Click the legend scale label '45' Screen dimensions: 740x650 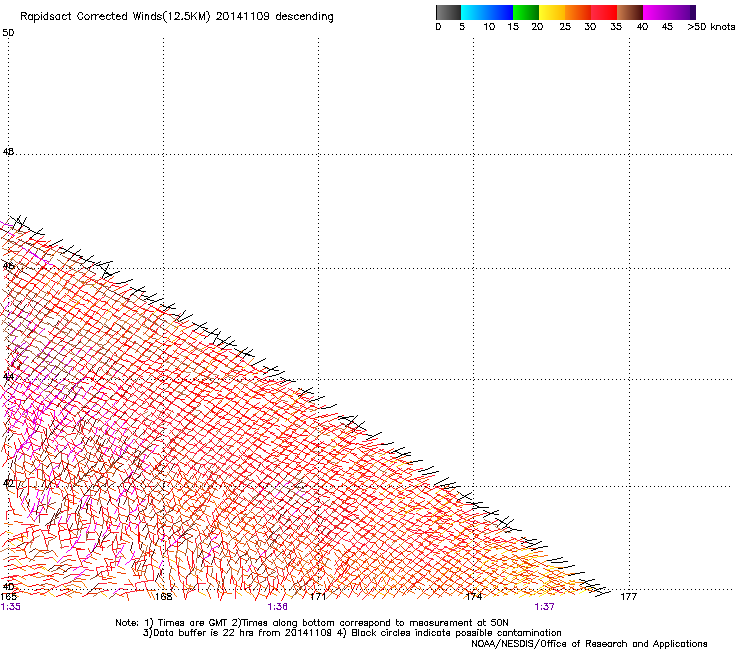[667, 27]
